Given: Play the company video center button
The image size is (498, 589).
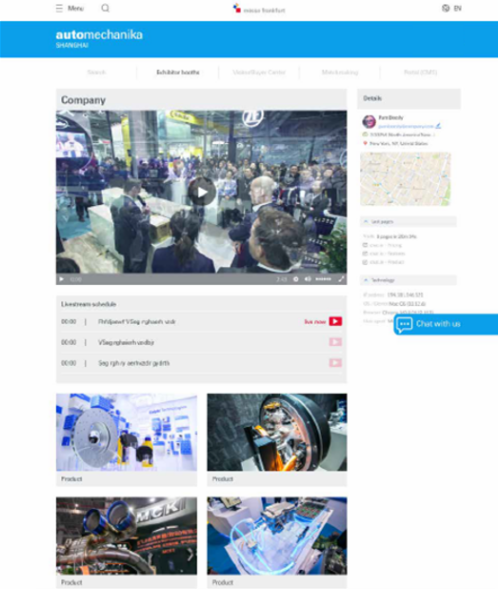Looking at the screenshot, I should coord(202,192).
